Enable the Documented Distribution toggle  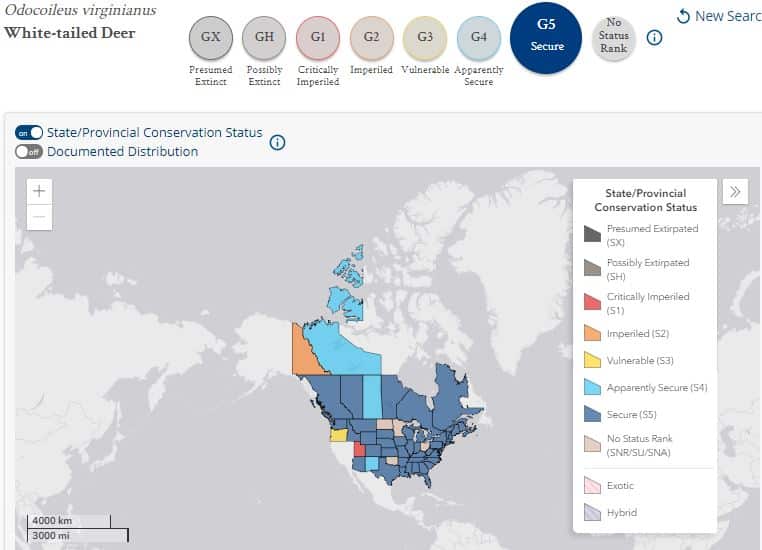tap(29, 152)
